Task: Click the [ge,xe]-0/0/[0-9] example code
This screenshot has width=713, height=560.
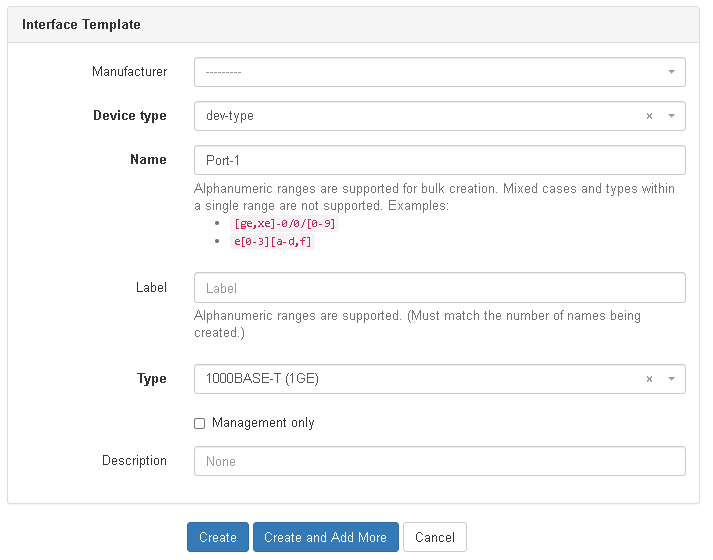Action: pos(285,224)
